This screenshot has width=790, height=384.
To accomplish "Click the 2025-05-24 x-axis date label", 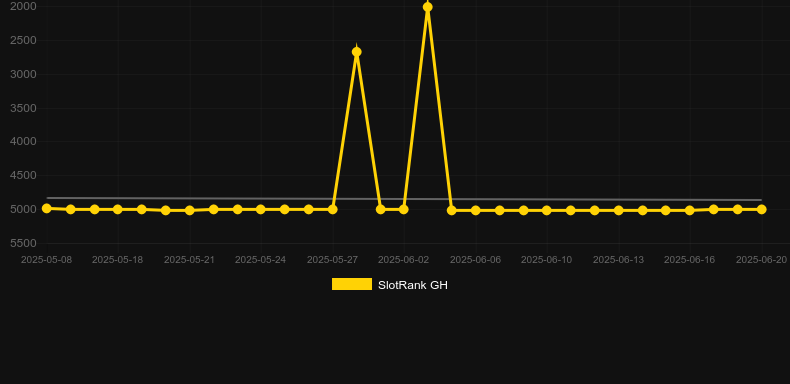I will [x=260, y=260].
